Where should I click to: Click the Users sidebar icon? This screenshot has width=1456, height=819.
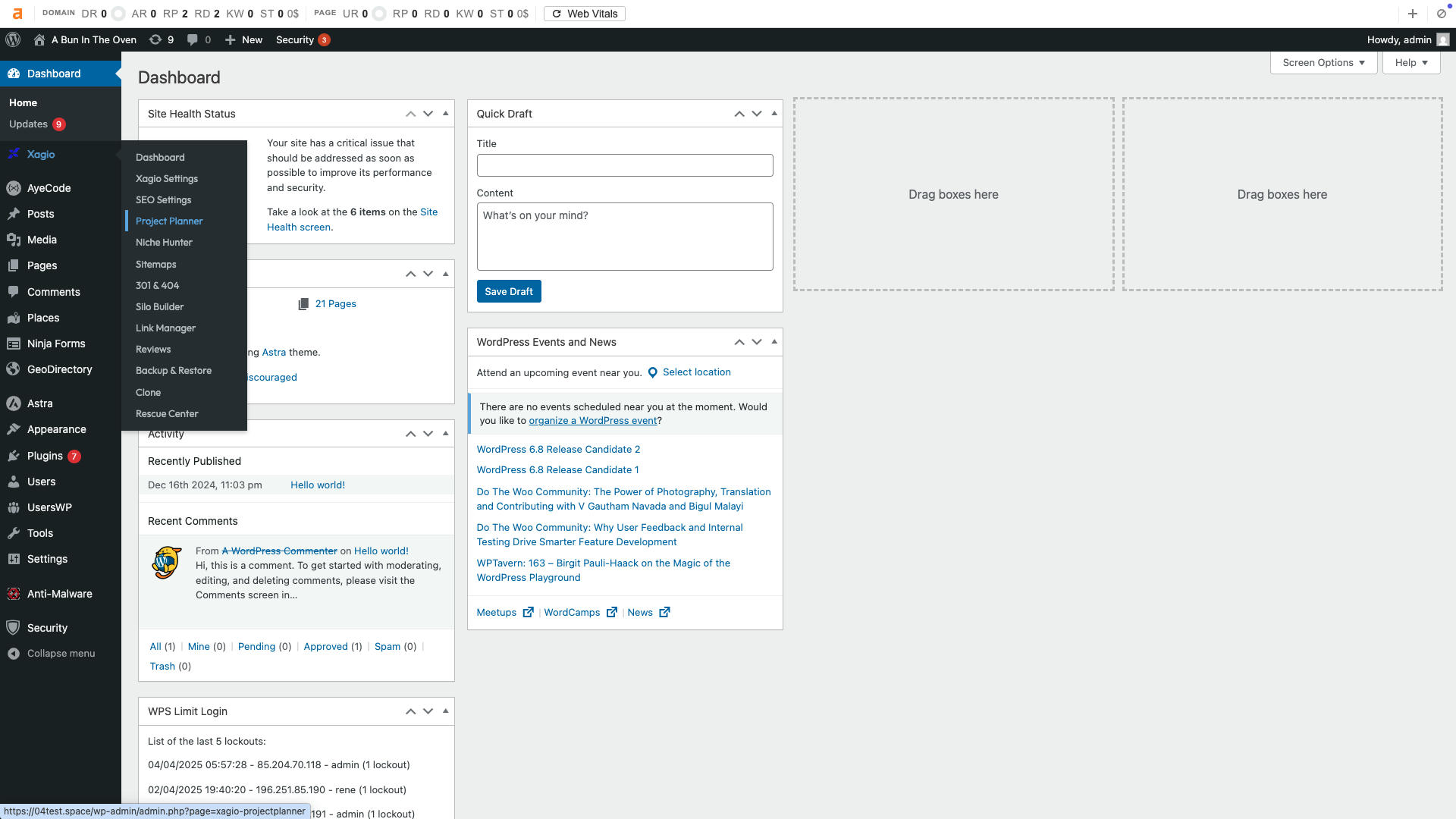click(x=14, y=482)
